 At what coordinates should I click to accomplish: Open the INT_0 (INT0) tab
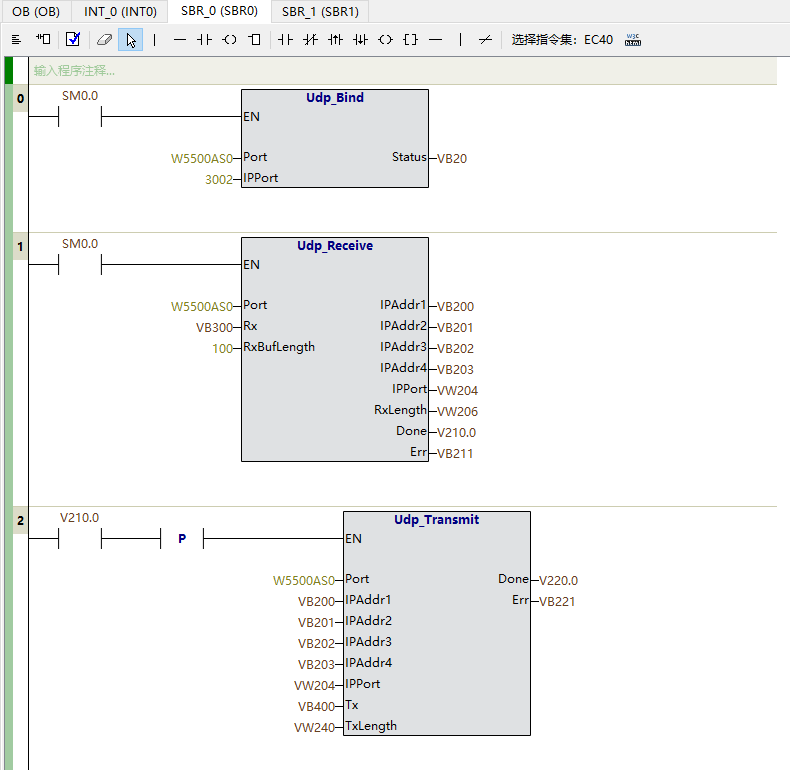pyautogui.click(x=121, y=12)
